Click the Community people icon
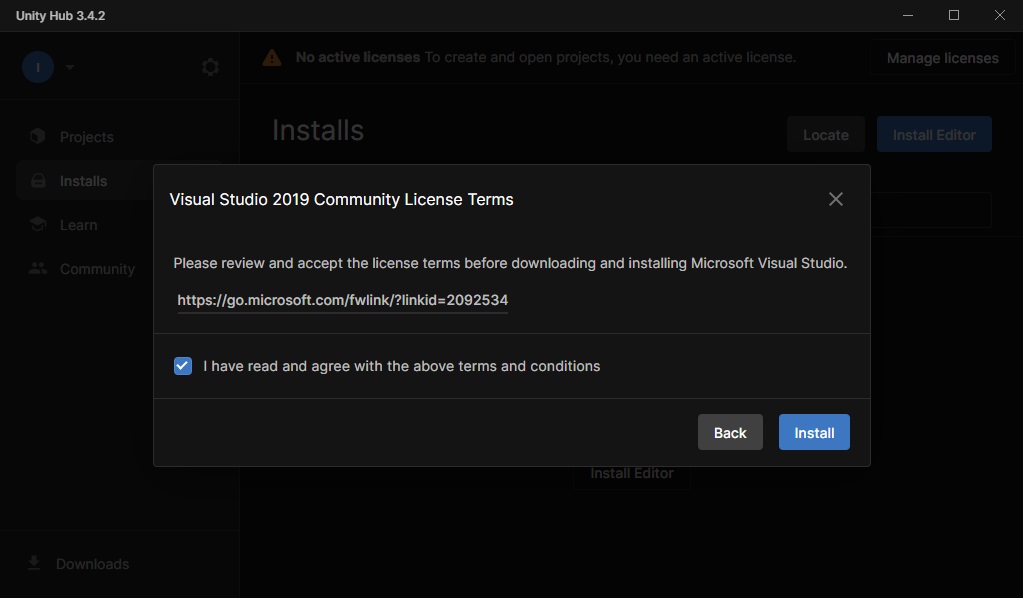Image resolution: width=1023 pixels, height=598 pixels. pyautogui.click(x=38, y=268)
